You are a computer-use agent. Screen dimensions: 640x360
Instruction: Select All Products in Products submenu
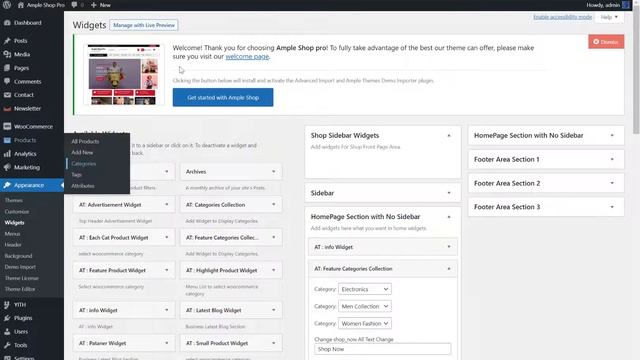(x=85, y=141)
